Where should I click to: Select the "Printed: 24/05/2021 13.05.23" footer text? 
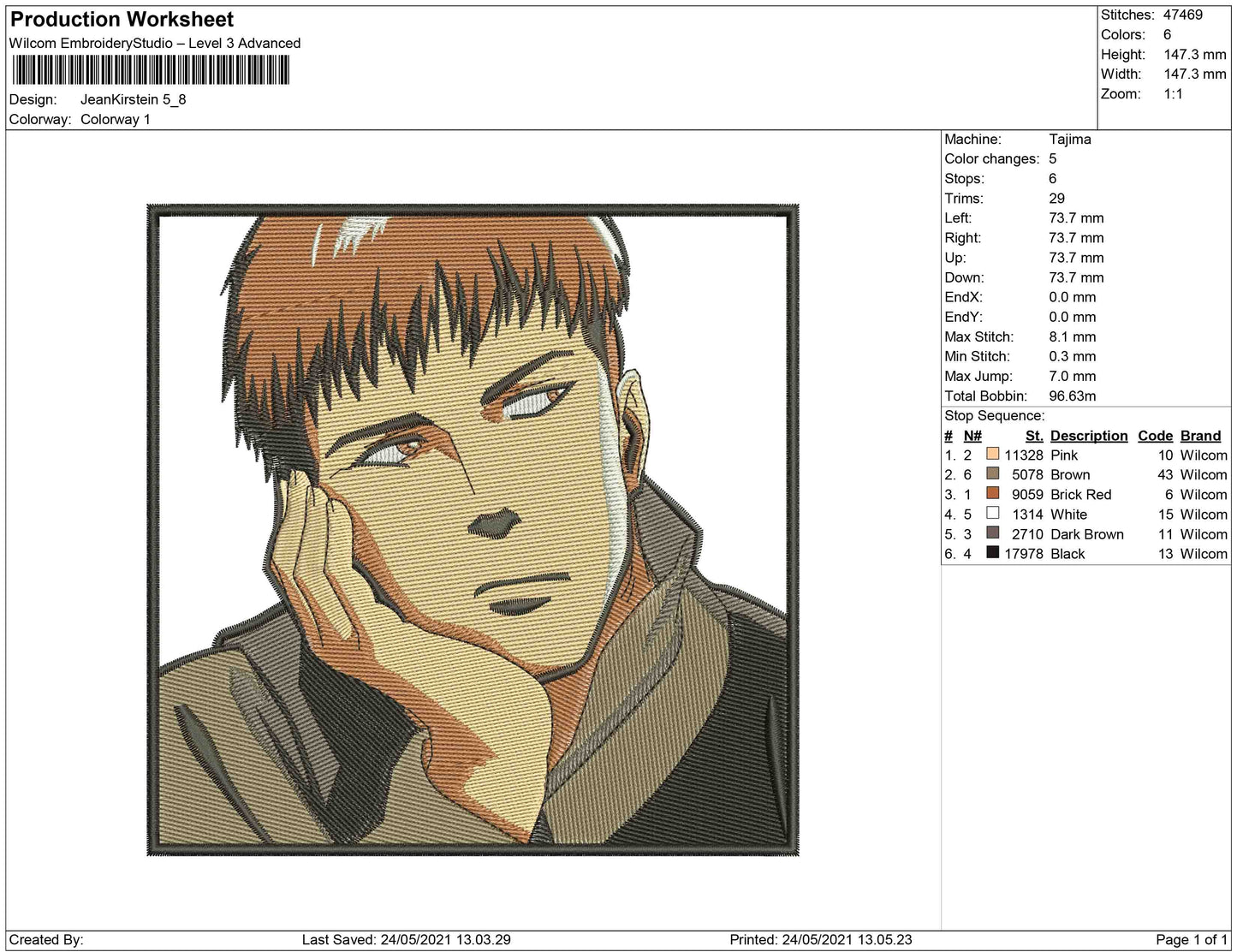point(821,940)
